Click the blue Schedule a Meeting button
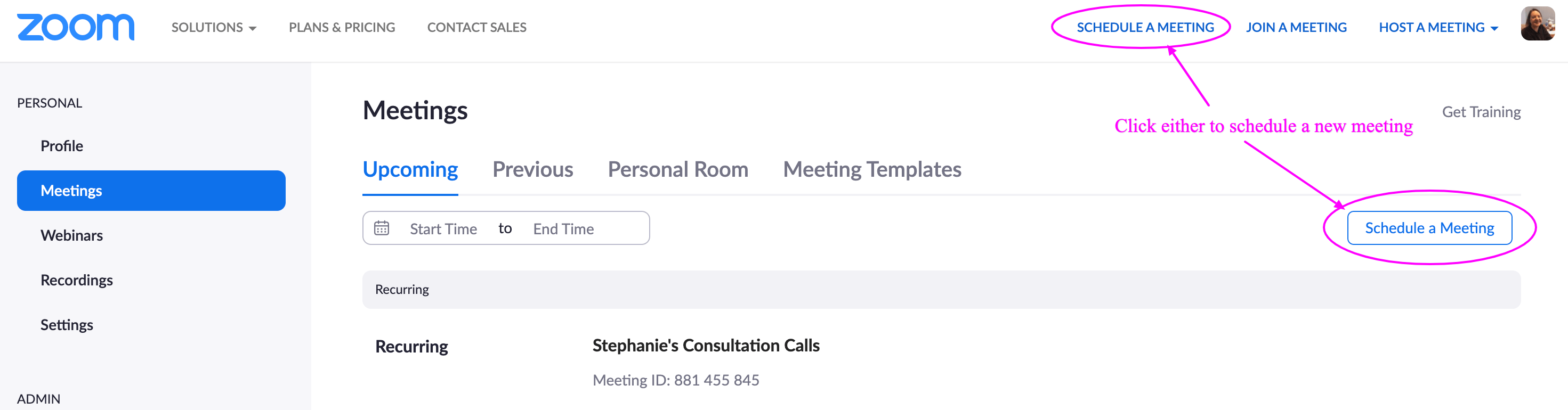Screen dimensions: 1568x410 (x=1430, y=227)
